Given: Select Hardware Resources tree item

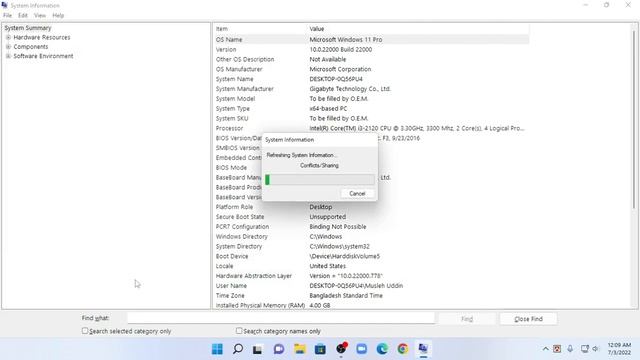Looking at the screenshot, I should click(x=42, y=37).
